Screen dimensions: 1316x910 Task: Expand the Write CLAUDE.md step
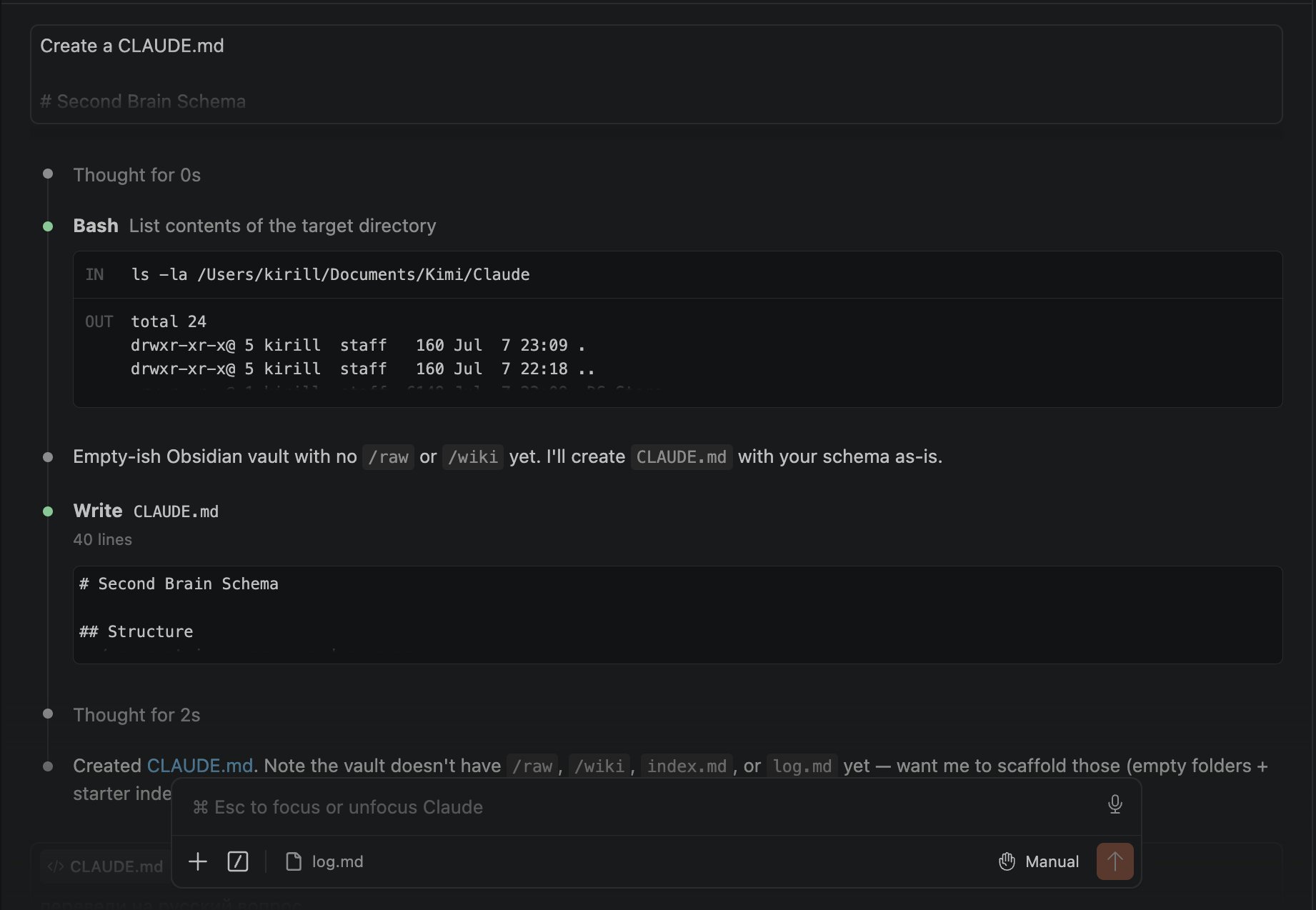[146, 511]
